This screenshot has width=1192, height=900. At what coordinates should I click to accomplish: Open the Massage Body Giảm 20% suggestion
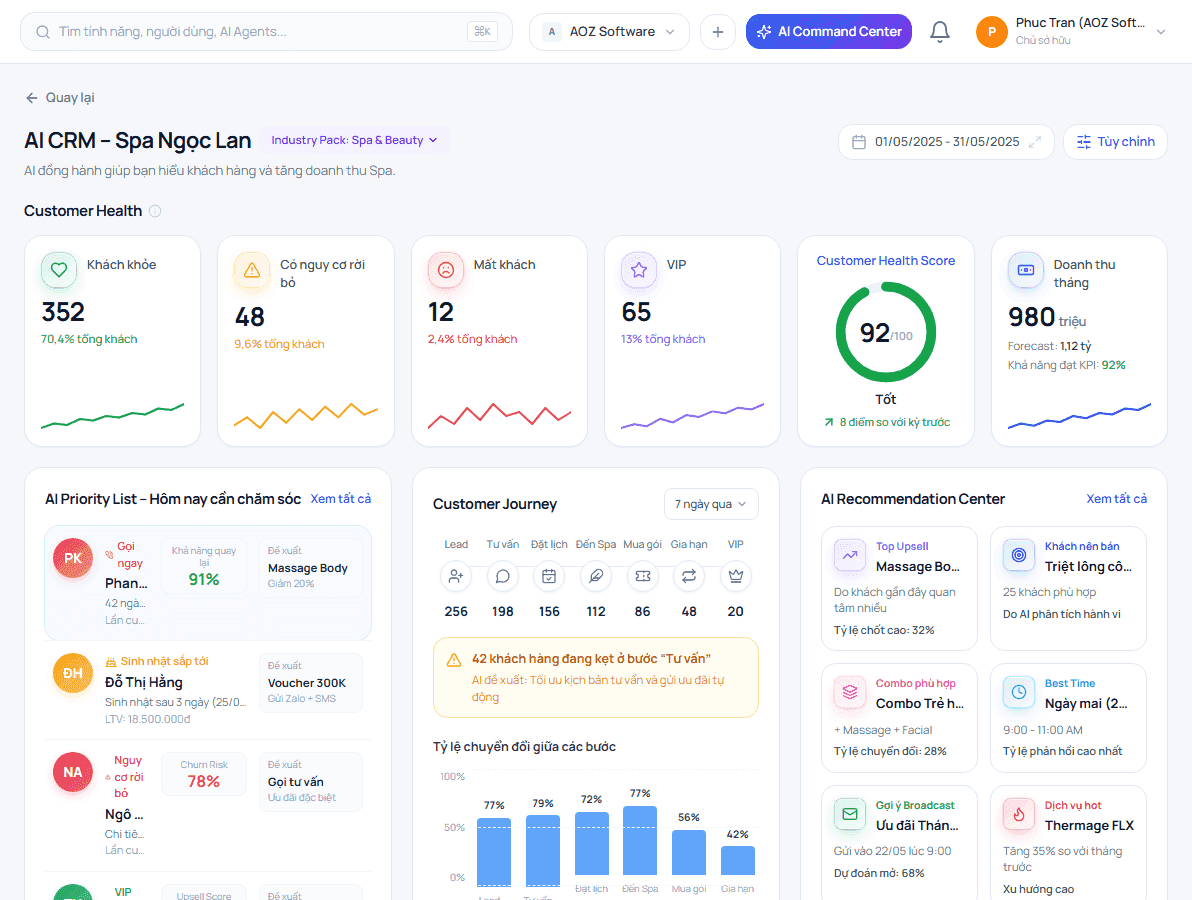pyautogui.click(x=310, y=567)
